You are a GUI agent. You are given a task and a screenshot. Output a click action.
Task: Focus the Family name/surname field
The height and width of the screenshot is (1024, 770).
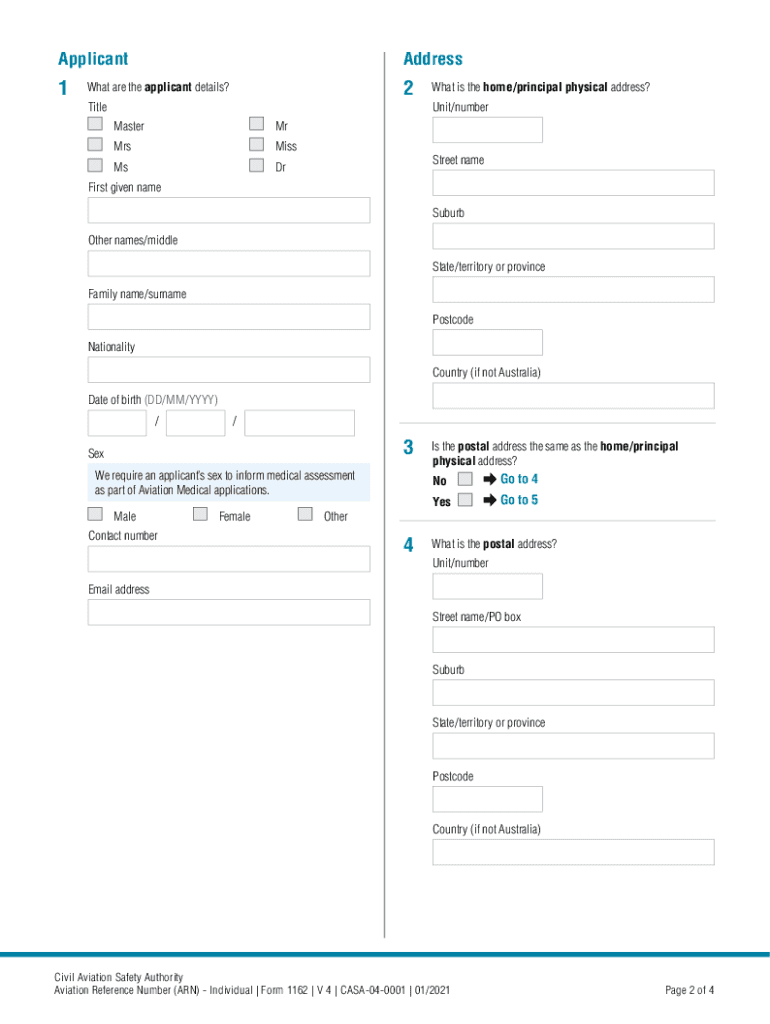(x=229, y=317)
